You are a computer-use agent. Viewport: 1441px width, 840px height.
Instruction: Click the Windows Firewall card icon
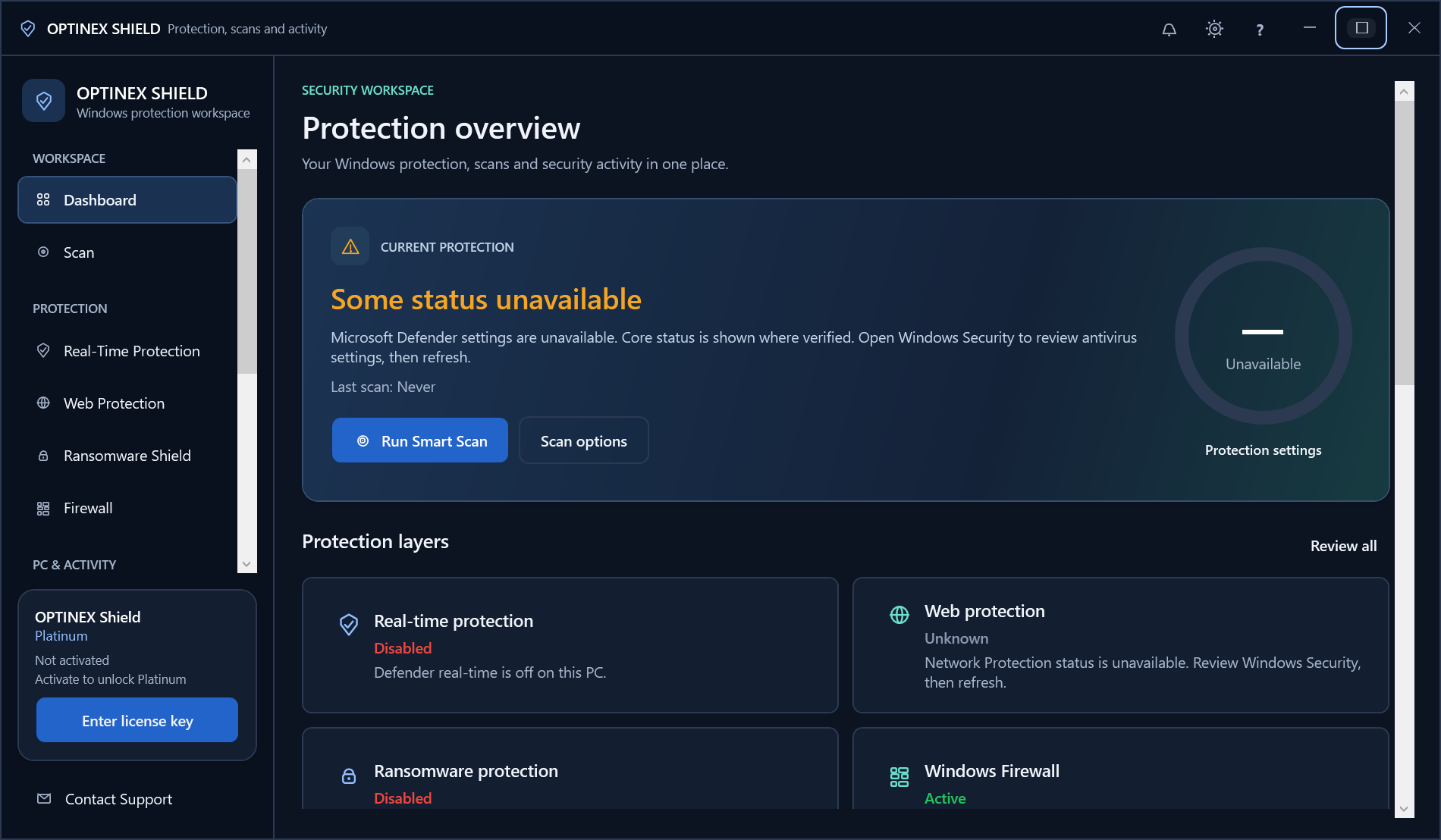tap(899, 776)
